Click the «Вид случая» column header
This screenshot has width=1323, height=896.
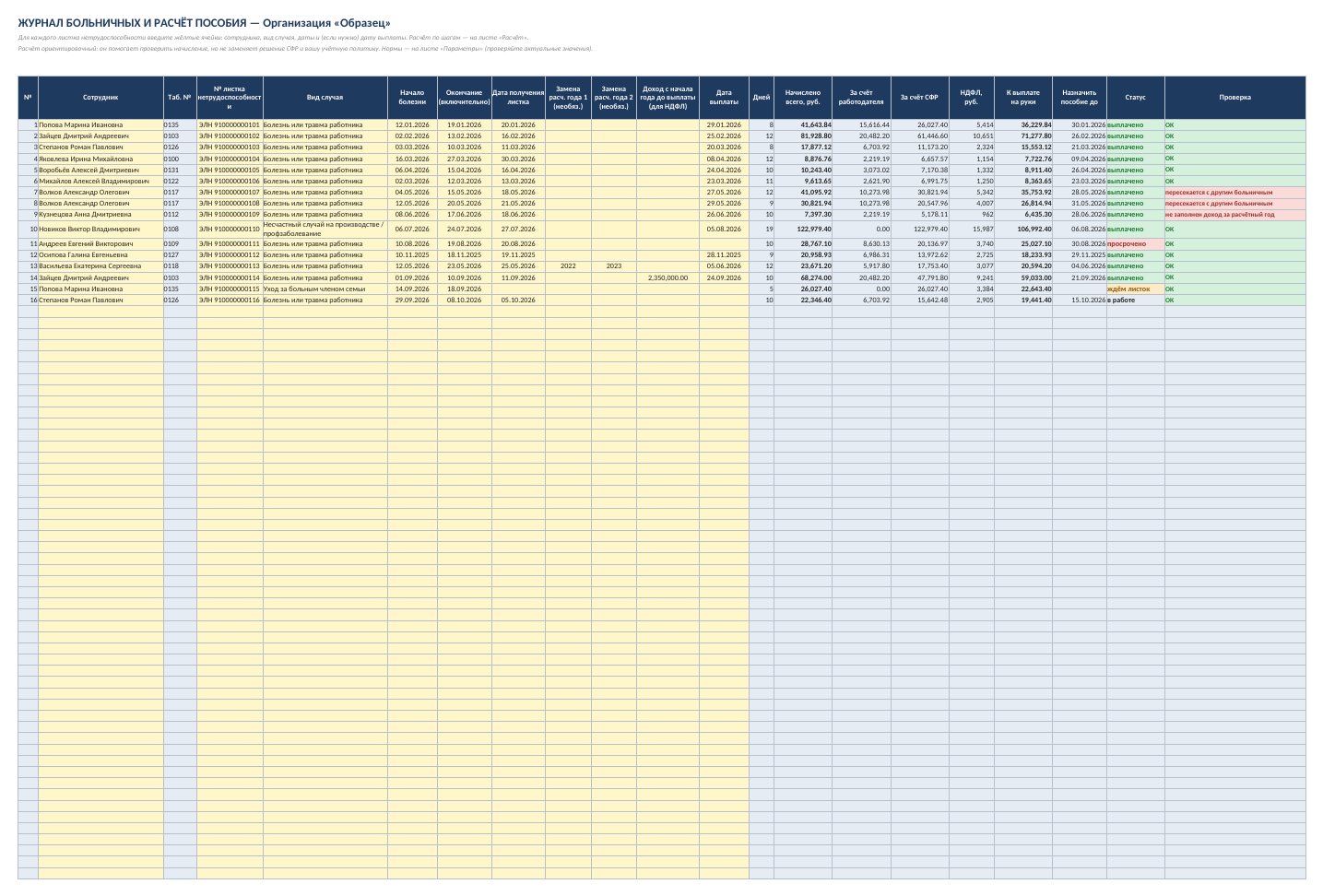(x=325, y=97)
